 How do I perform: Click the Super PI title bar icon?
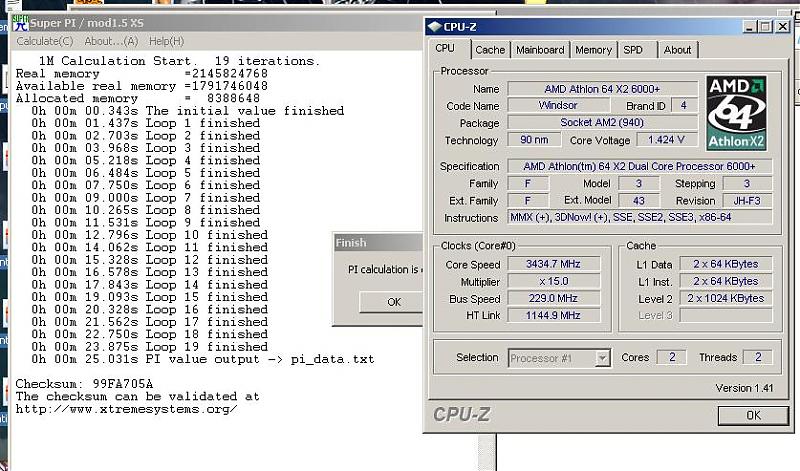[20, 23]
